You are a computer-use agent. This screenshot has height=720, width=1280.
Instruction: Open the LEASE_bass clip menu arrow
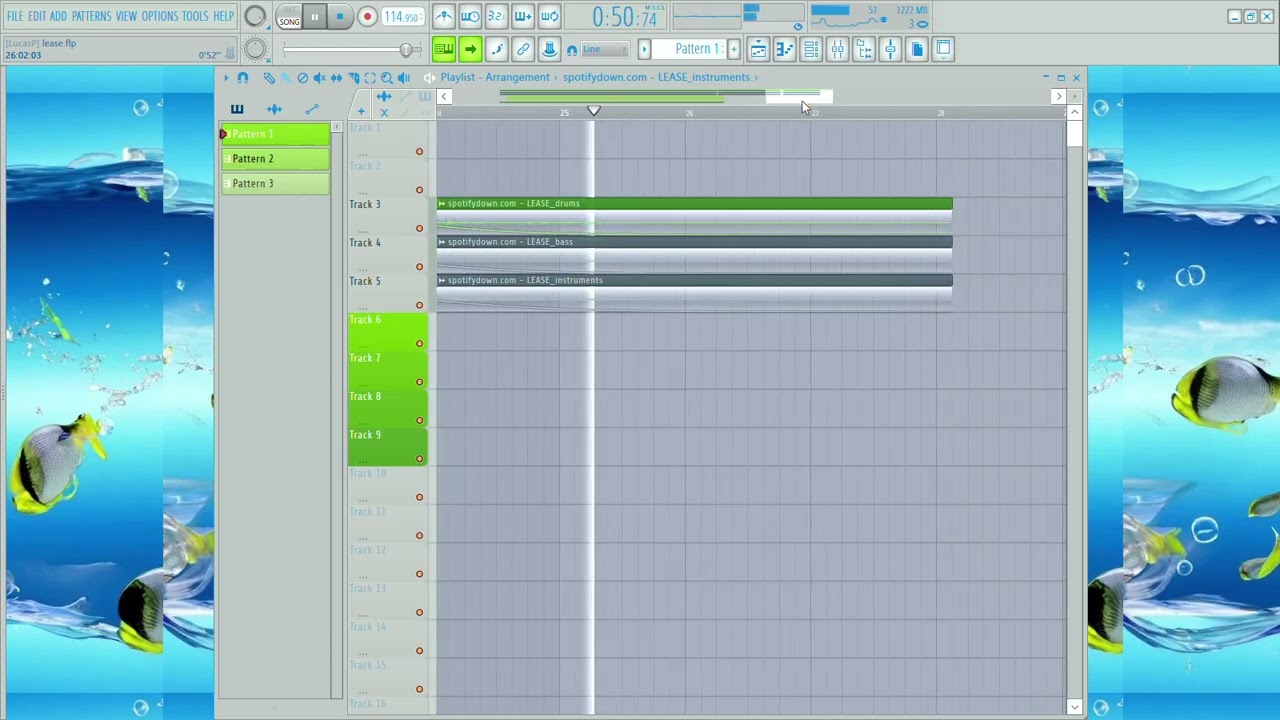(x=441, y=242)
